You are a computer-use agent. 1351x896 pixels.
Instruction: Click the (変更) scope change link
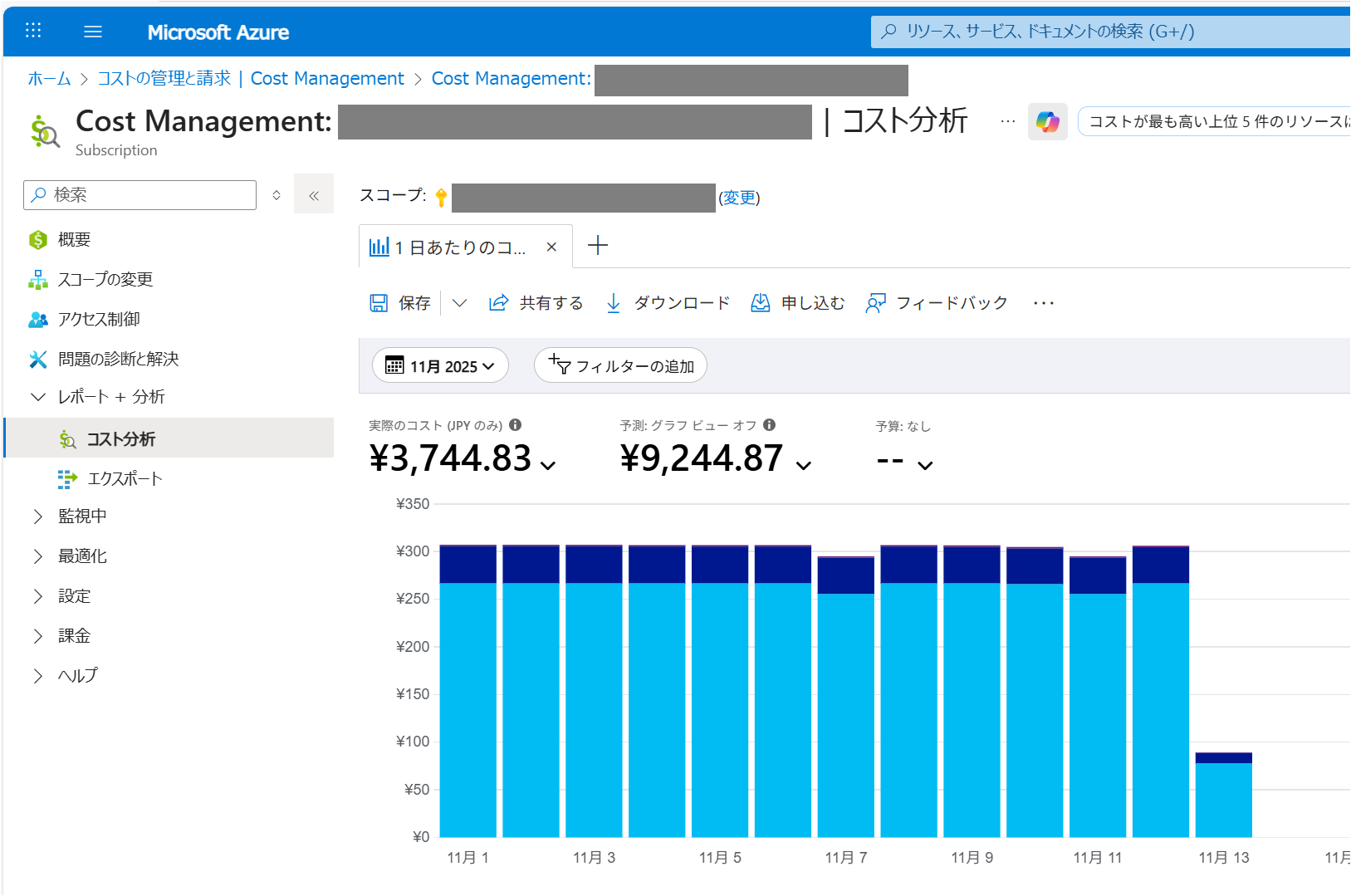pos(739,198)
